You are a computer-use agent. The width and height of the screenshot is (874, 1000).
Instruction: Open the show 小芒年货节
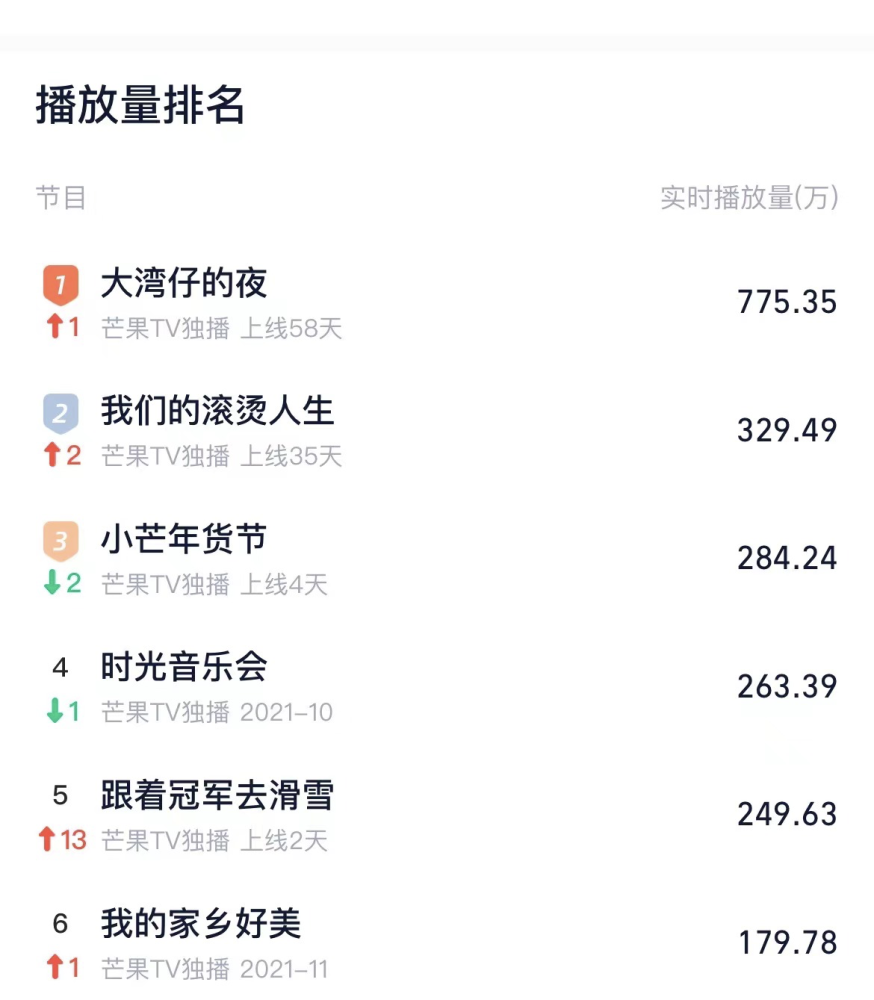coord(184,539)
